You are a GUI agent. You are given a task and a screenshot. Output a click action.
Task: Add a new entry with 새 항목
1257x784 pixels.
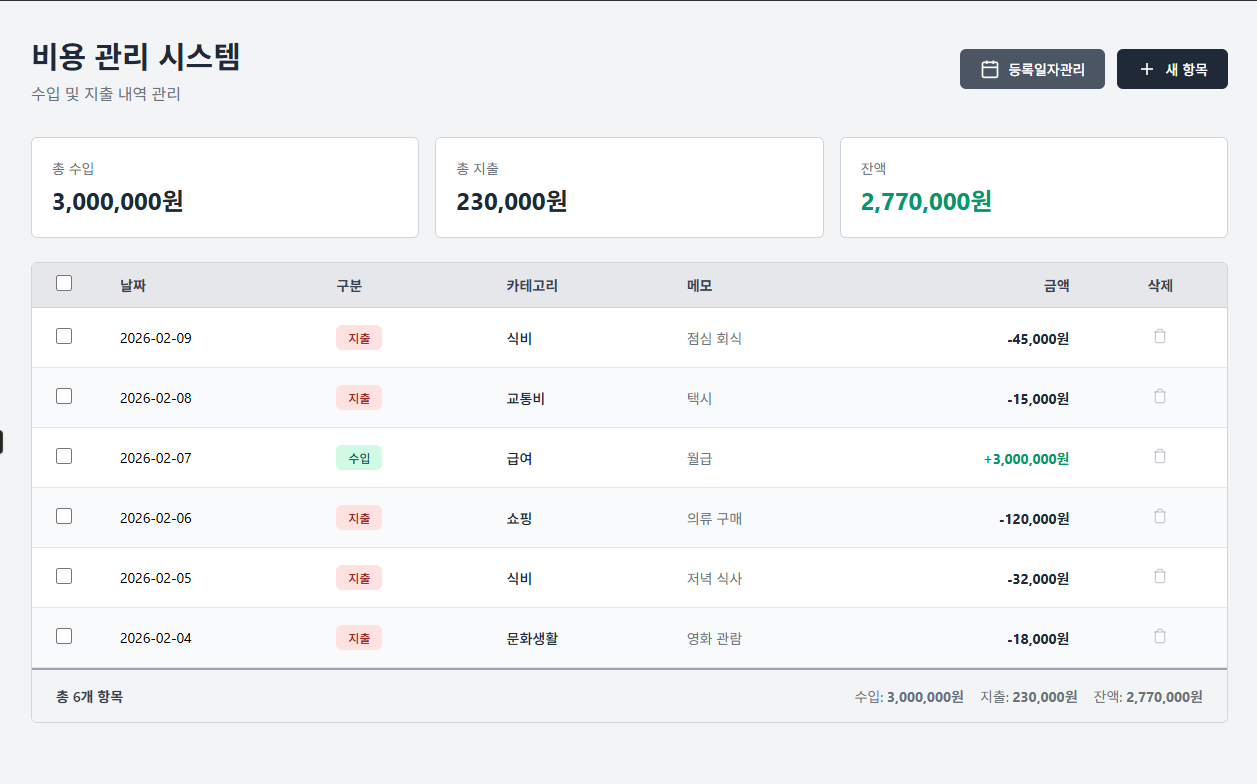pyautogui.click(x=1172, y=69)
